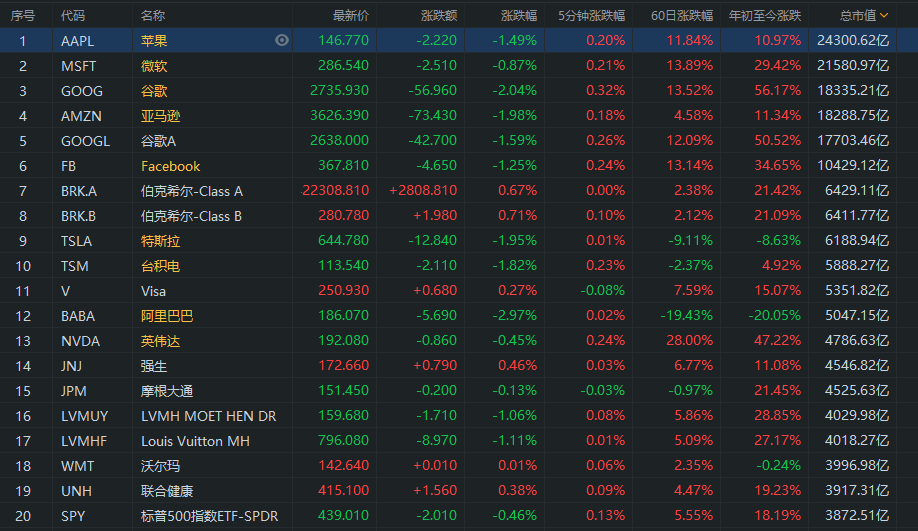Select stock code UNH
The height and width of the screenshot is (531, 918).
[x=76, y=491]
